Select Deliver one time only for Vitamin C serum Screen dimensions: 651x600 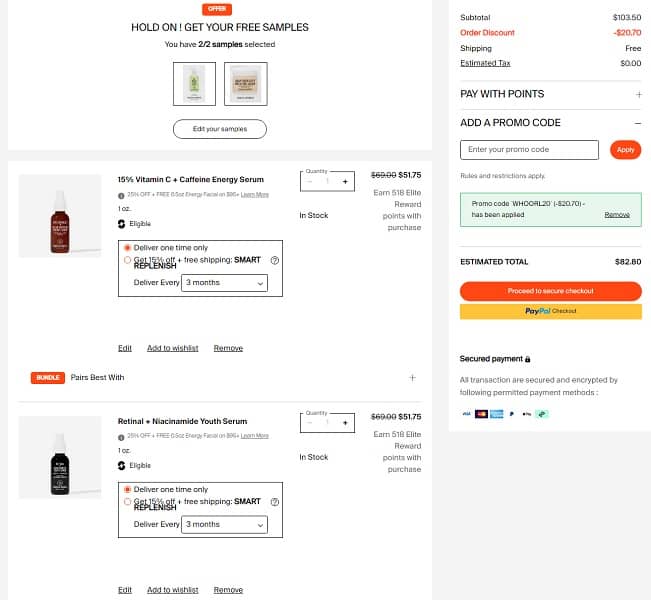point(127,247)
